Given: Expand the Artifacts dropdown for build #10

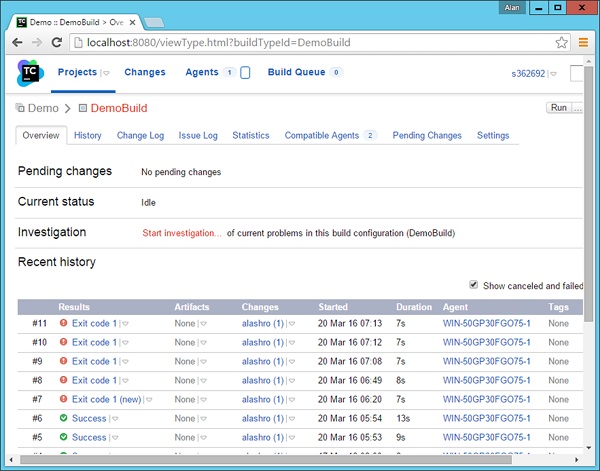Looking at the screenshot, I should coord(204,343).
